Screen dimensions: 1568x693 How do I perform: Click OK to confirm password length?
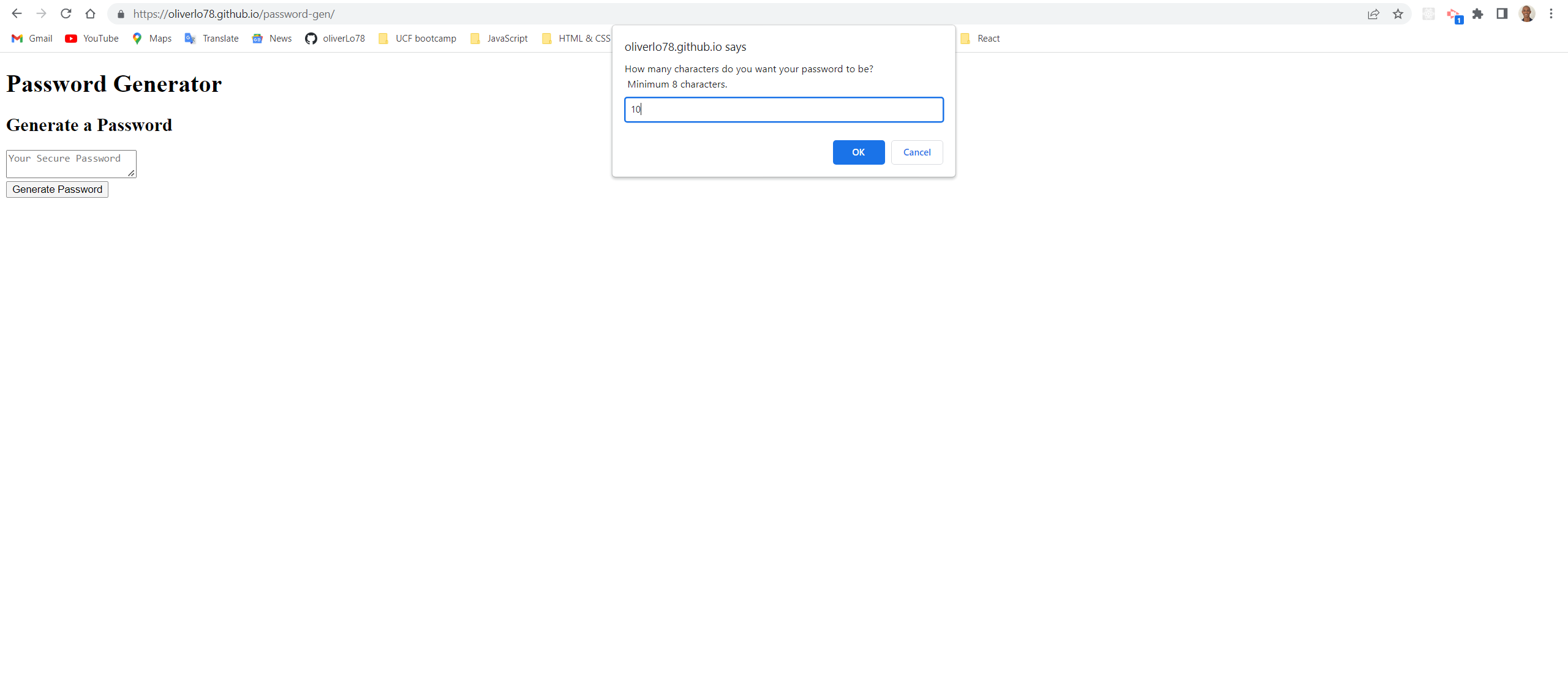pos(858,152)
